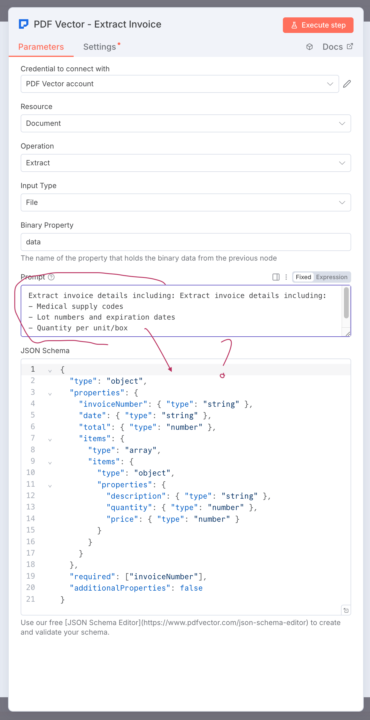Click the cube icon beside Docs
This screenshot has height=720, width=370.
coord(309,47)
